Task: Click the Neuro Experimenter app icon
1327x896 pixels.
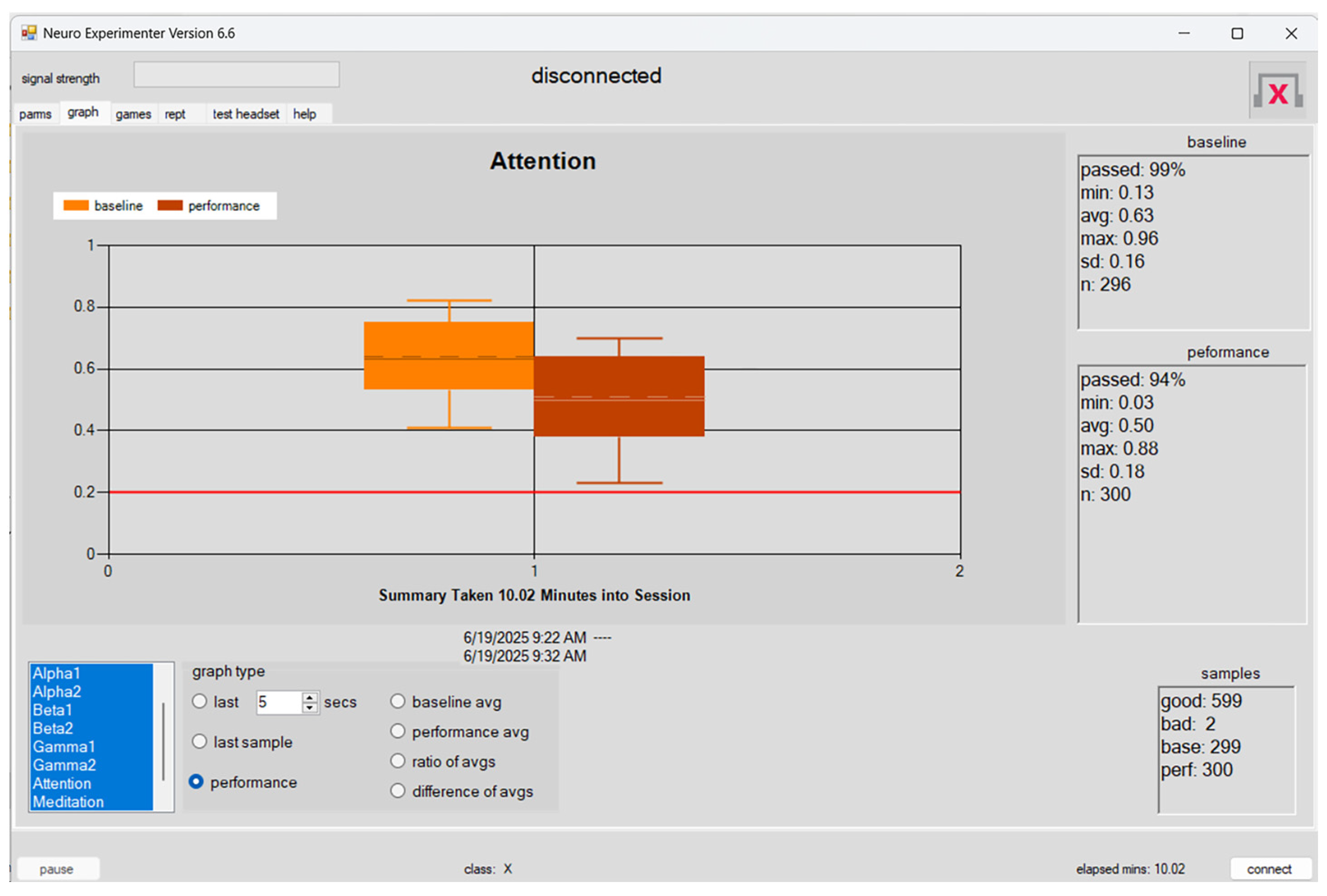Action: tap(29, 33)
